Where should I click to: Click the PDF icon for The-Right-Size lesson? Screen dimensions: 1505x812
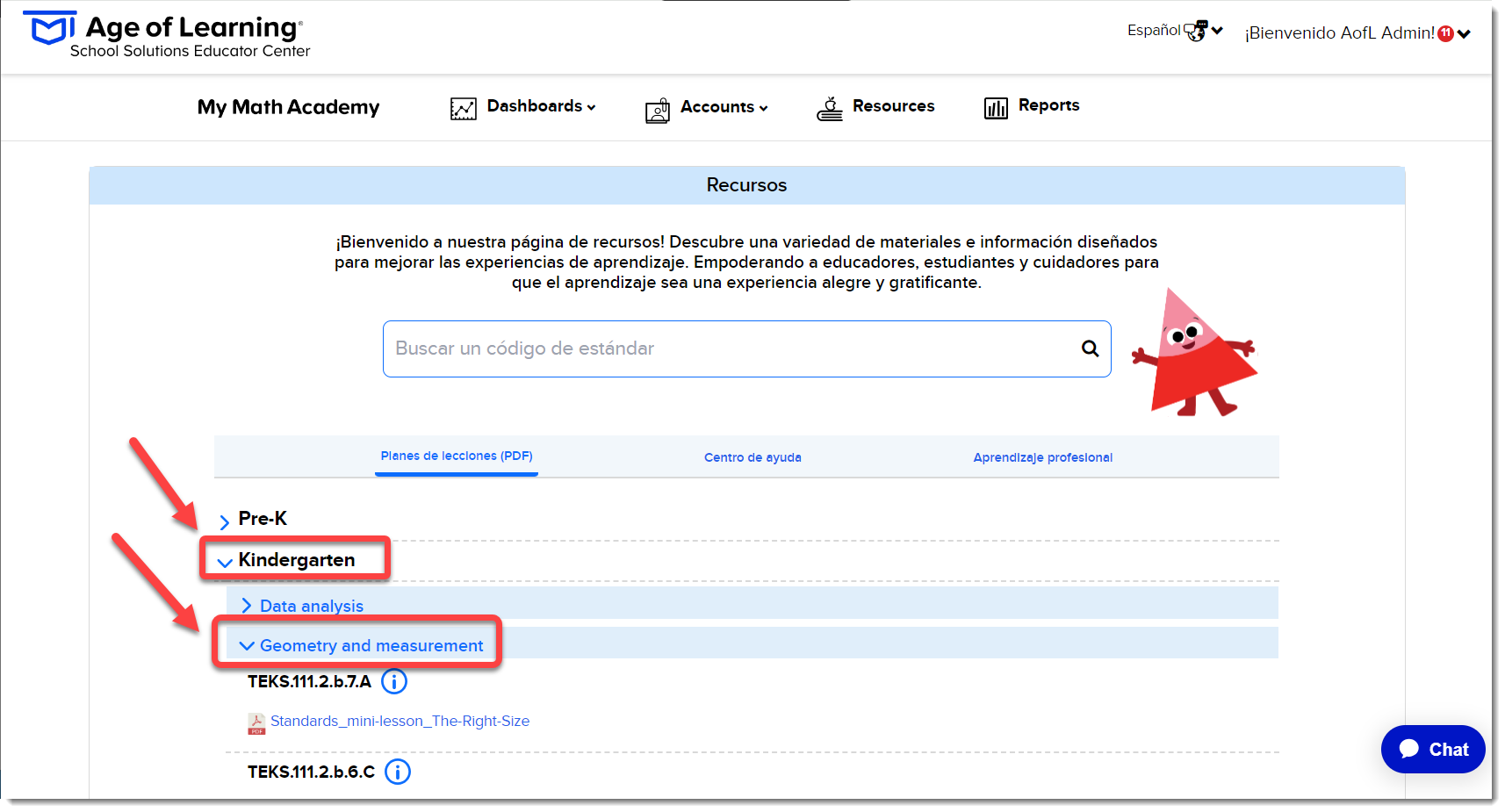[x=256, y=723]
